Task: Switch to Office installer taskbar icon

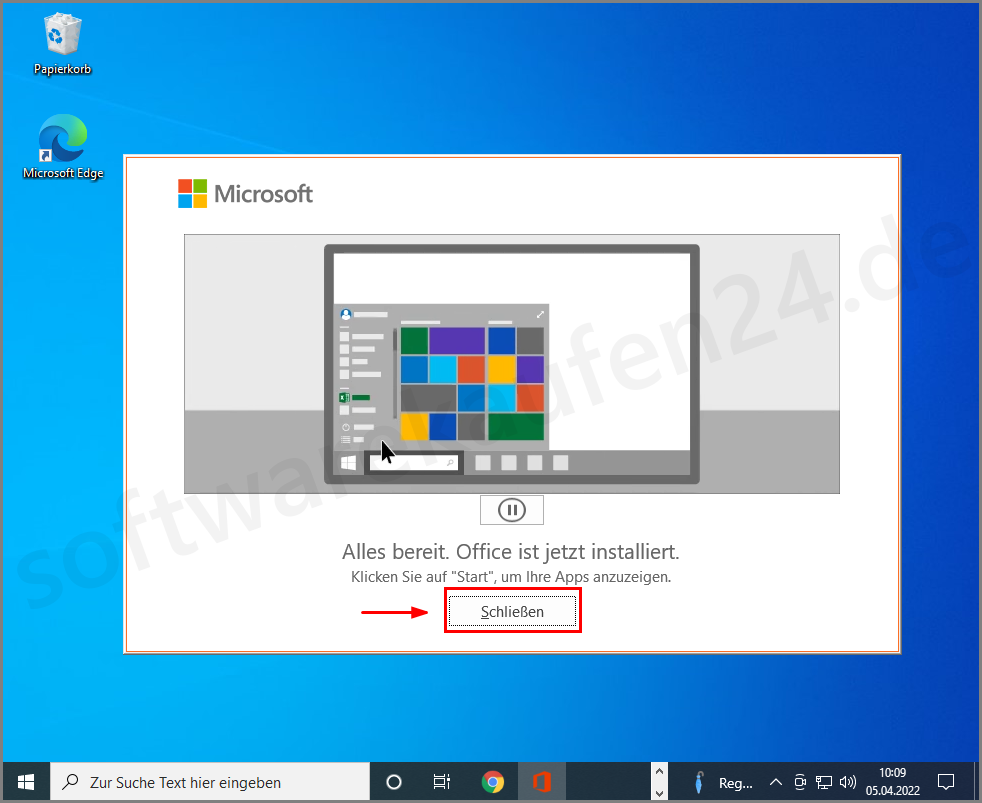Action: click(542, 782)
